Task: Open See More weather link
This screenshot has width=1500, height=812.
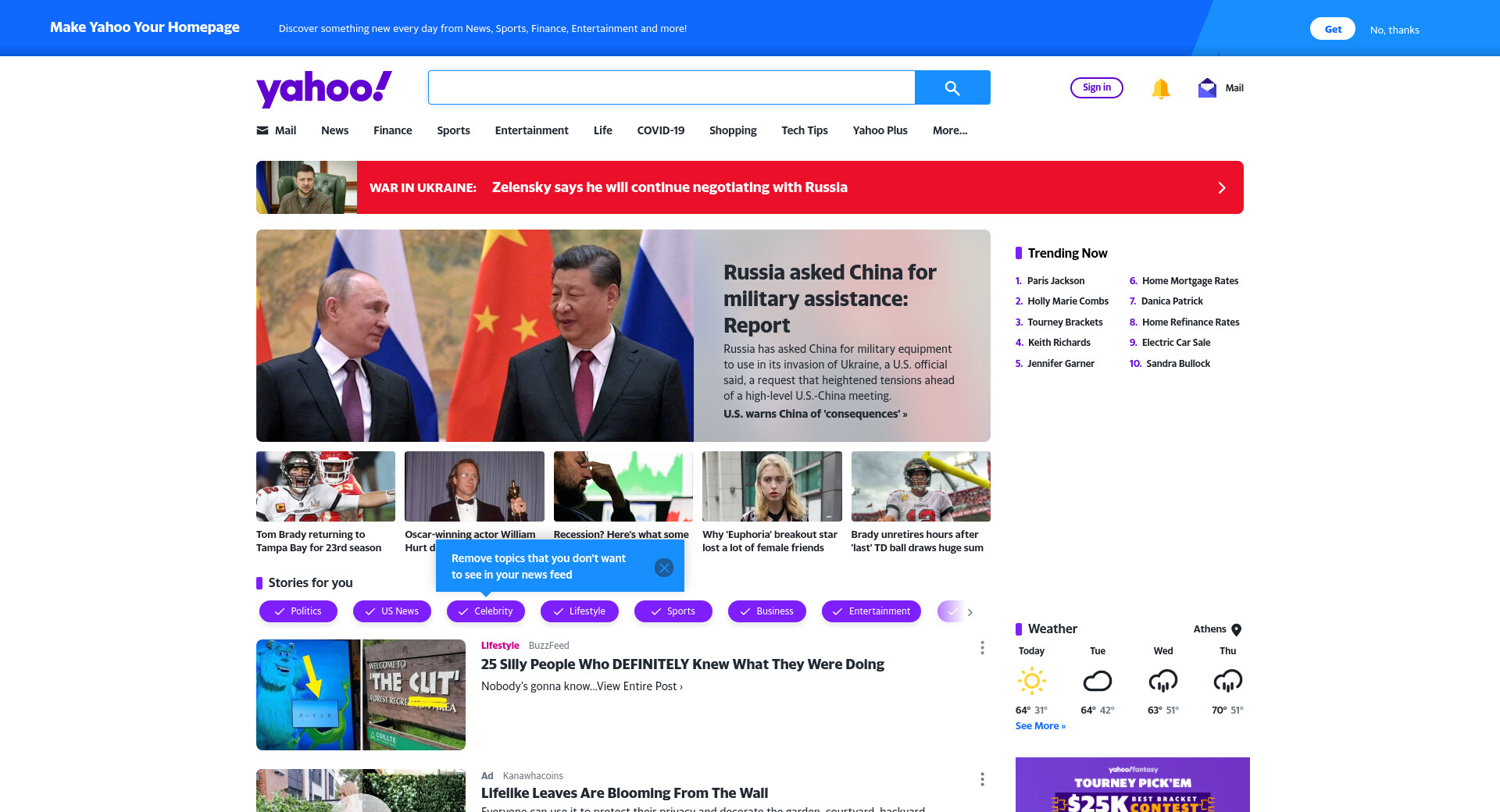Action: (1040, 726)
